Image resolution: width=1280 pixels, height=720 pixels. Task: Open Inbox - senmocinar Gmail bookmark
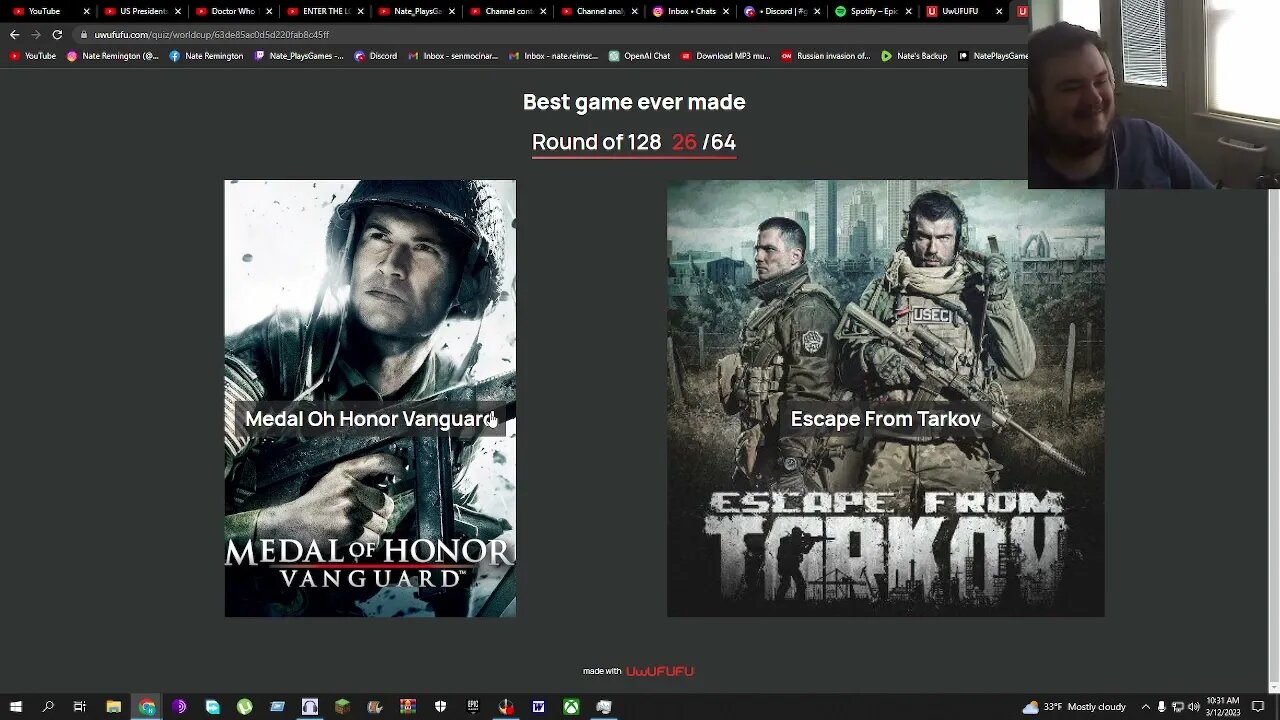click(x=453, y=56)
